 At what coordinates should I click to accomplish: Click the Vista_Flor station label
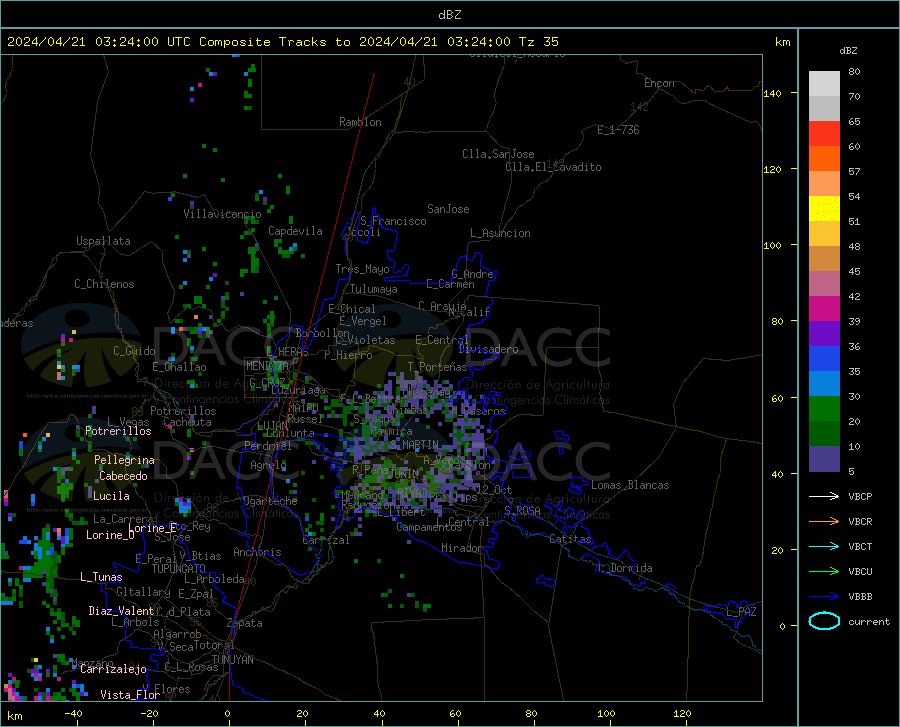pos(130,695)
